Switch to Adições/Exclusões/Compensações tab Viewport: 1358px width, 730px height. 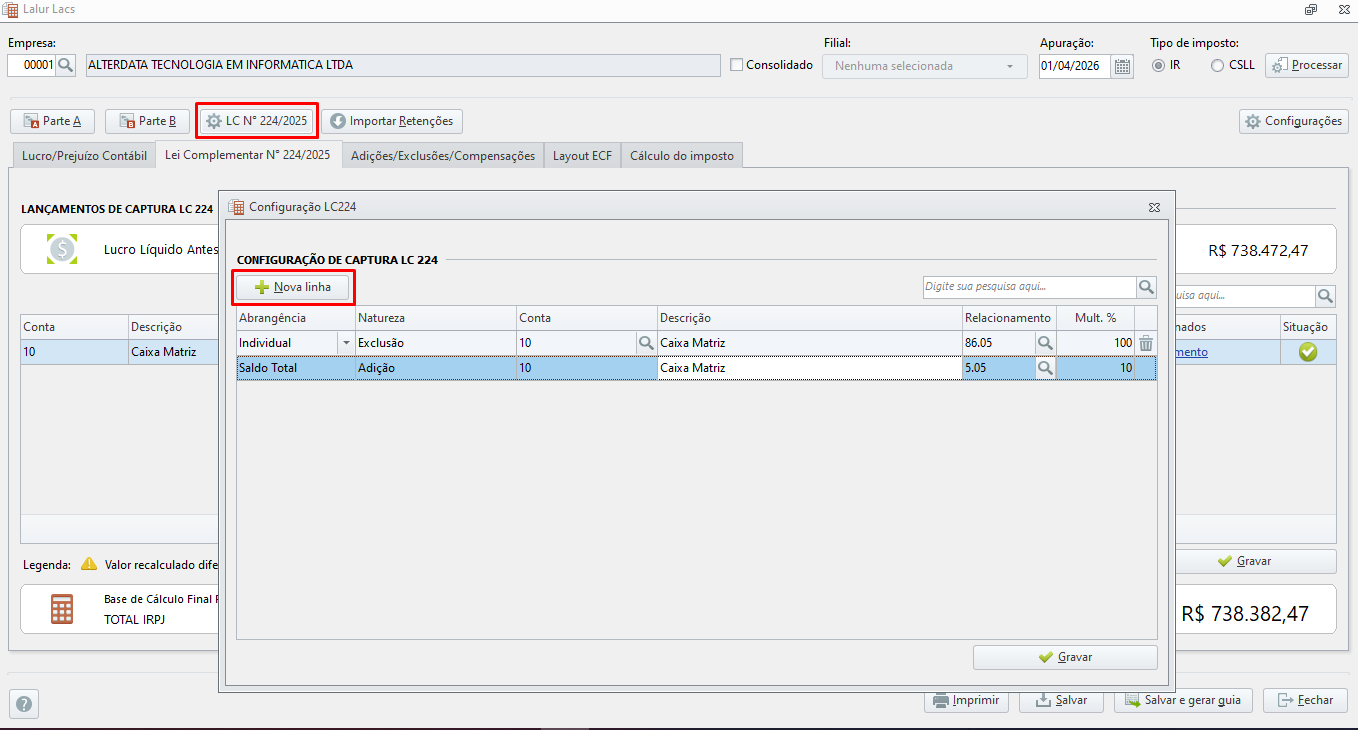443,156
